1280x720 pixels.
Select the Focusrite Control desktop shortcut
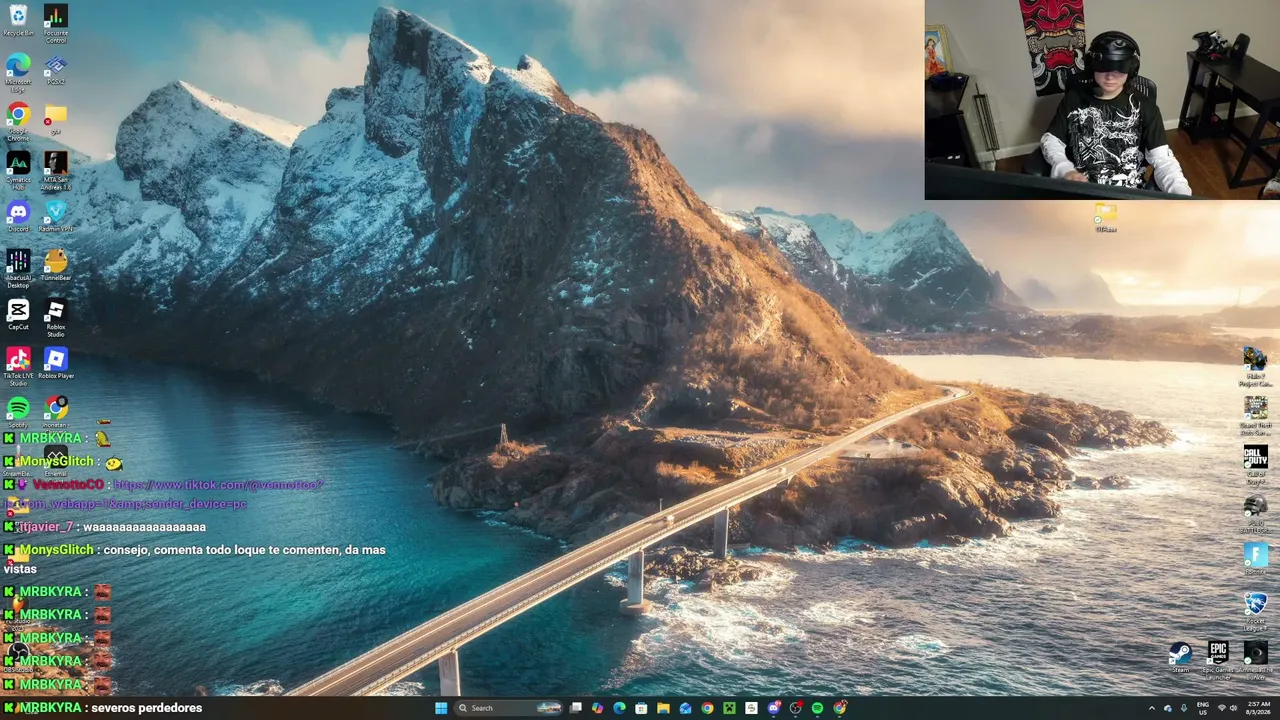tap(56, 24)
